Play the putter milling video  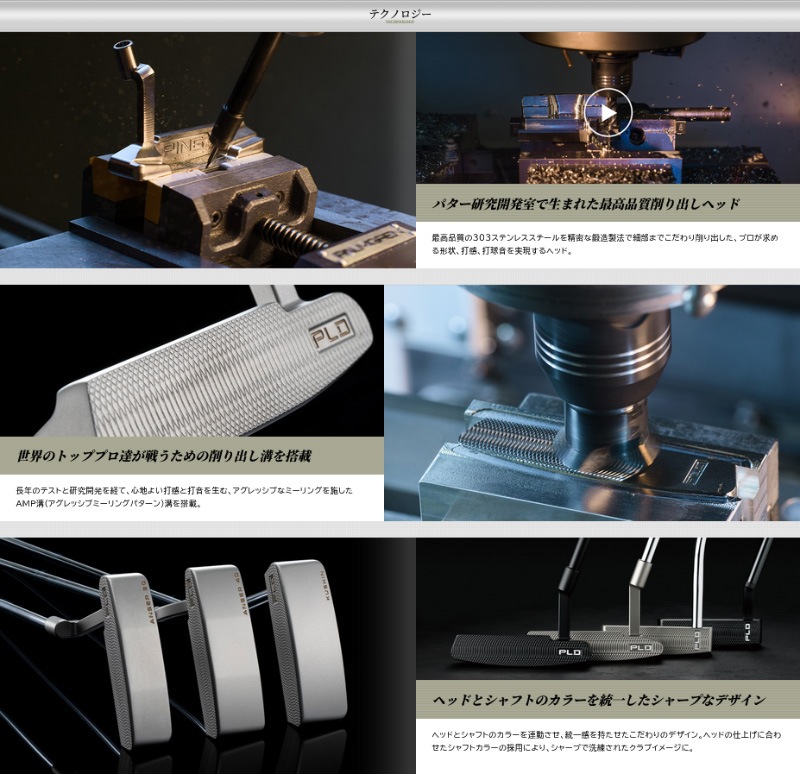point(608,111)
